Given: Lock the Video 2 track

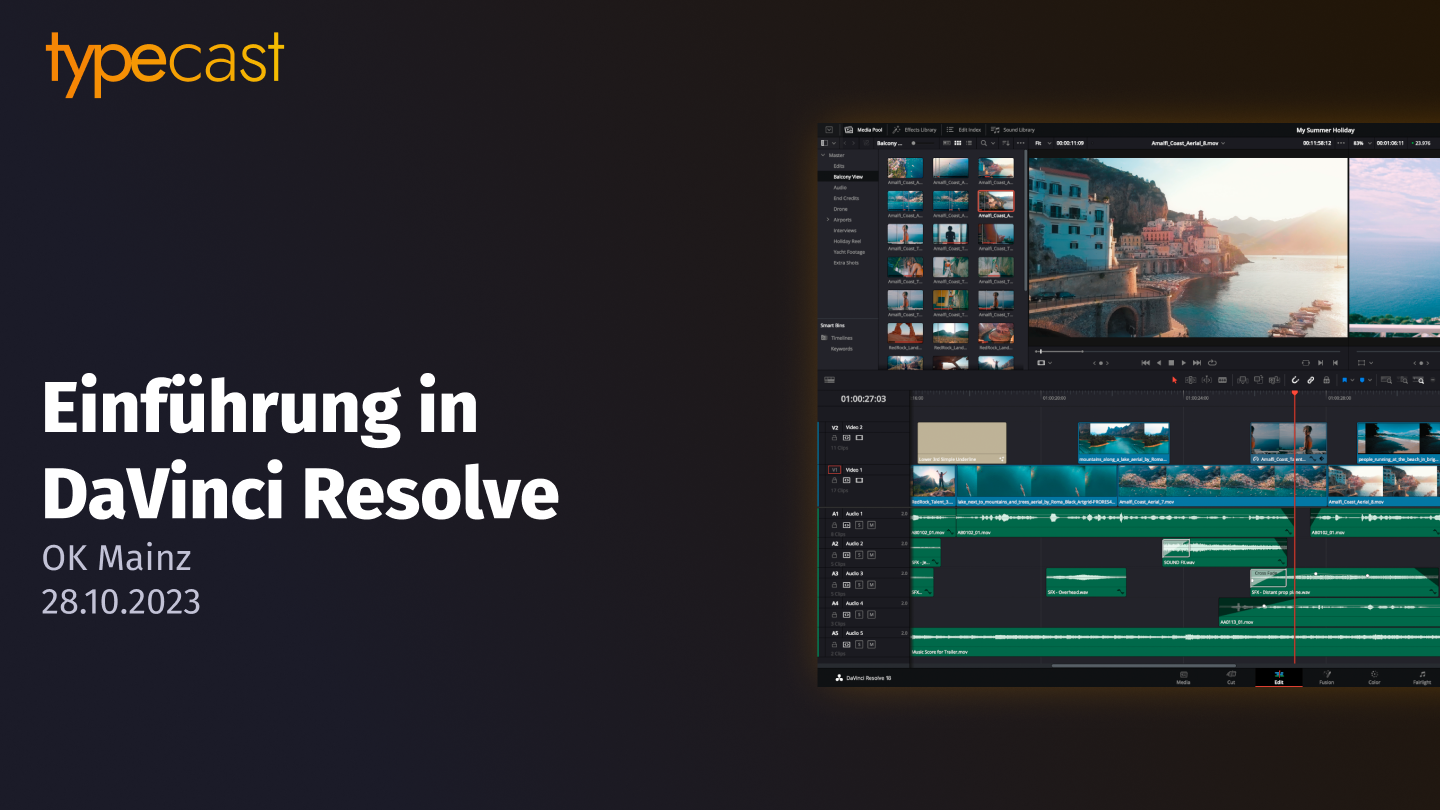Looking at the screenshot, I should [834, 437].
